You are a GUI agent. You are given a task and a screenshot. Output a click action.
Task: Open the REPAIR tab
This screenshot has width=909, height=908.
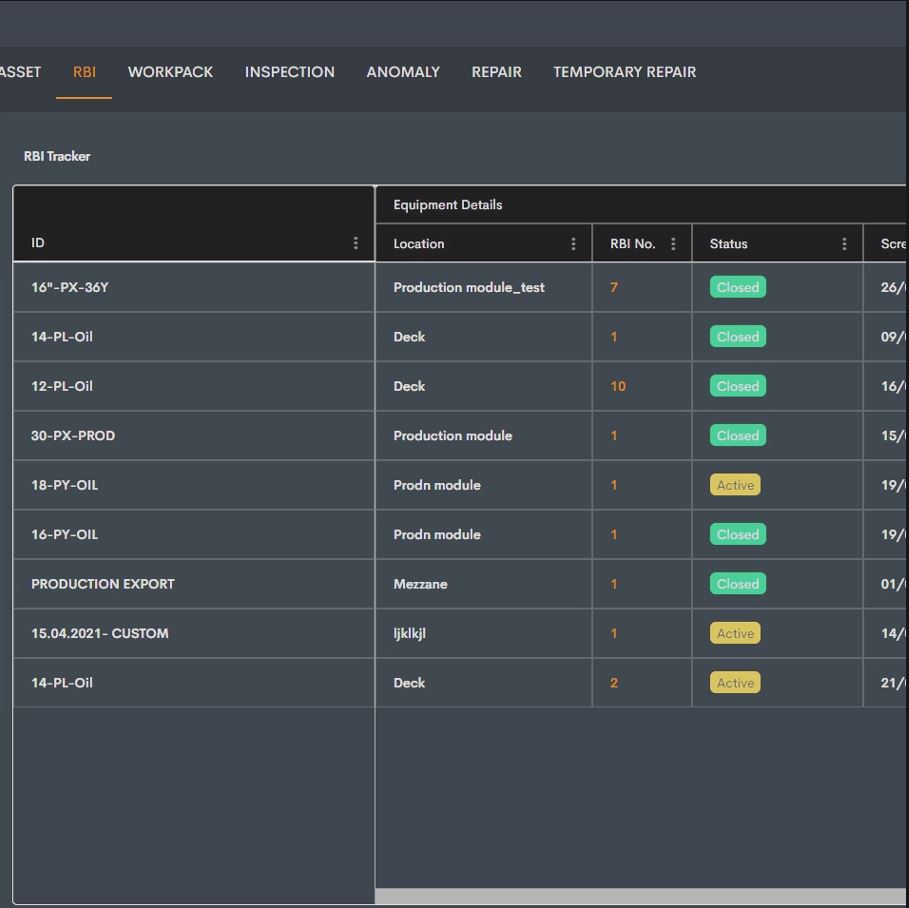(496, 72)
